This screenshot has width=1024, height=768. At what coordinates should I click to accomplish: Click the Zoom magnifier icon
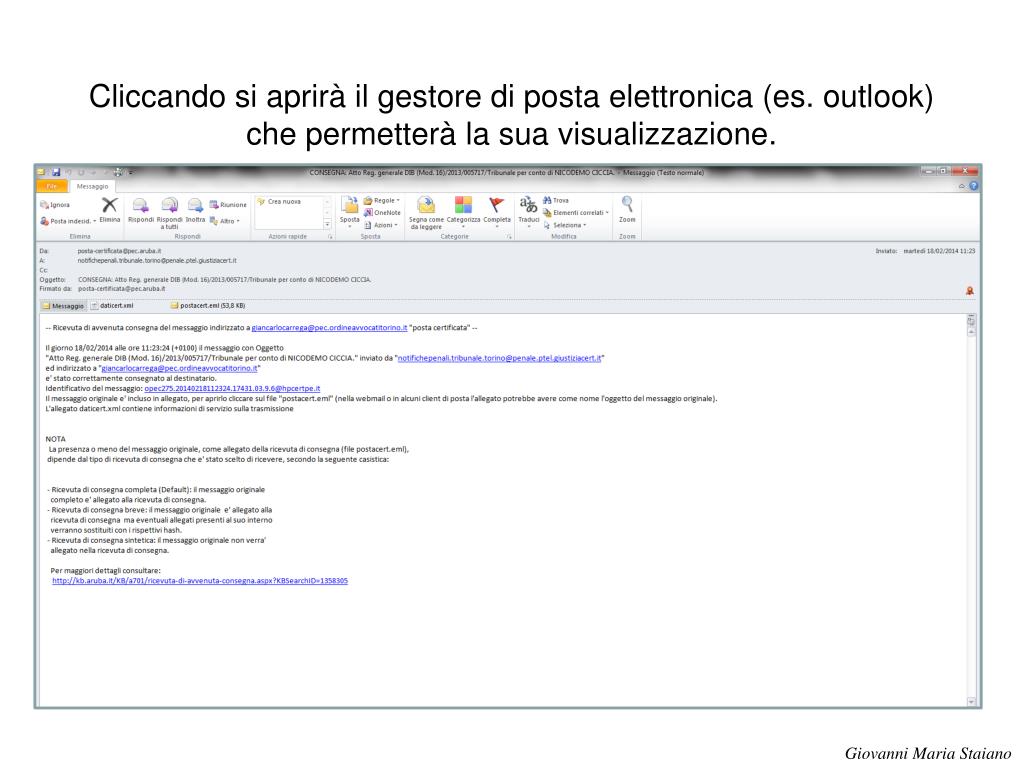(627, 210)
